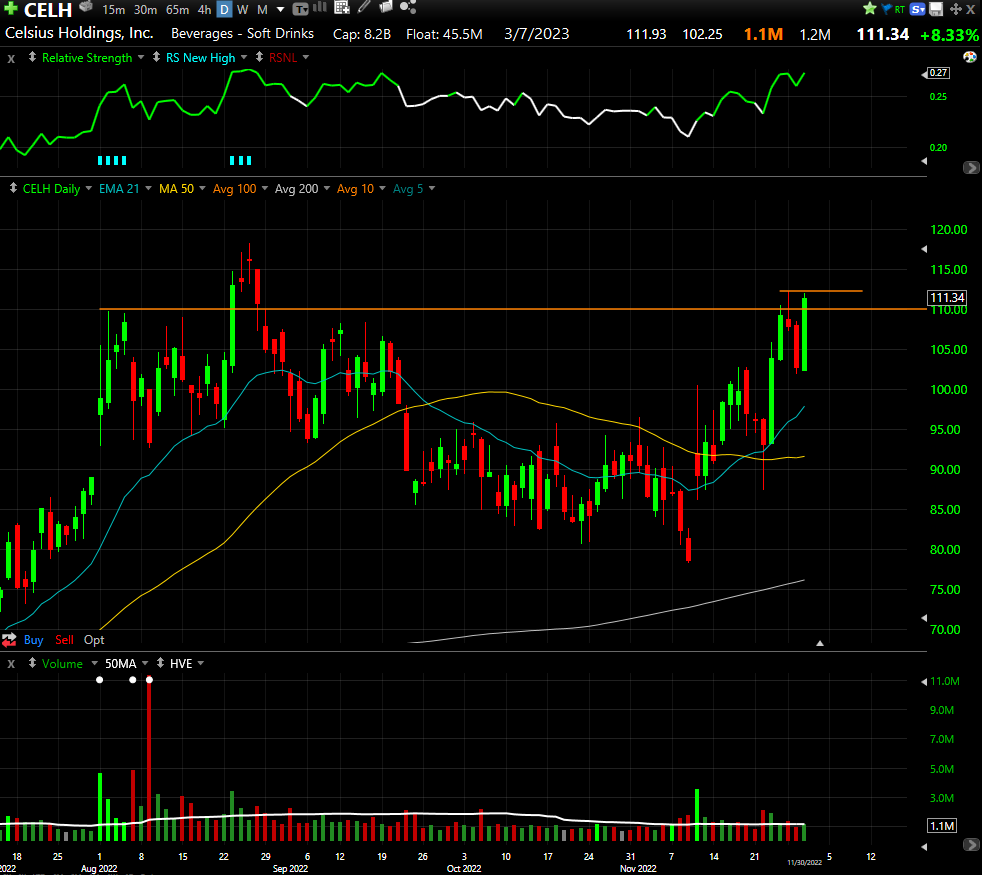
Task: Click the scroll-right arrow in volume pane
Action: (971, 844)
